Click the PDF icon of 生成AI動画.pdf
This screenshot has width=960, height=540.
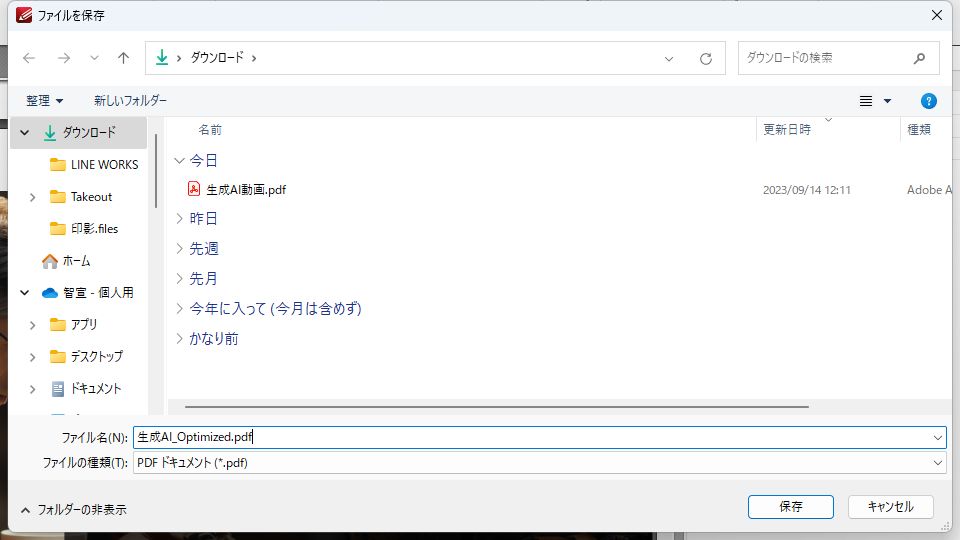point(194,189)
